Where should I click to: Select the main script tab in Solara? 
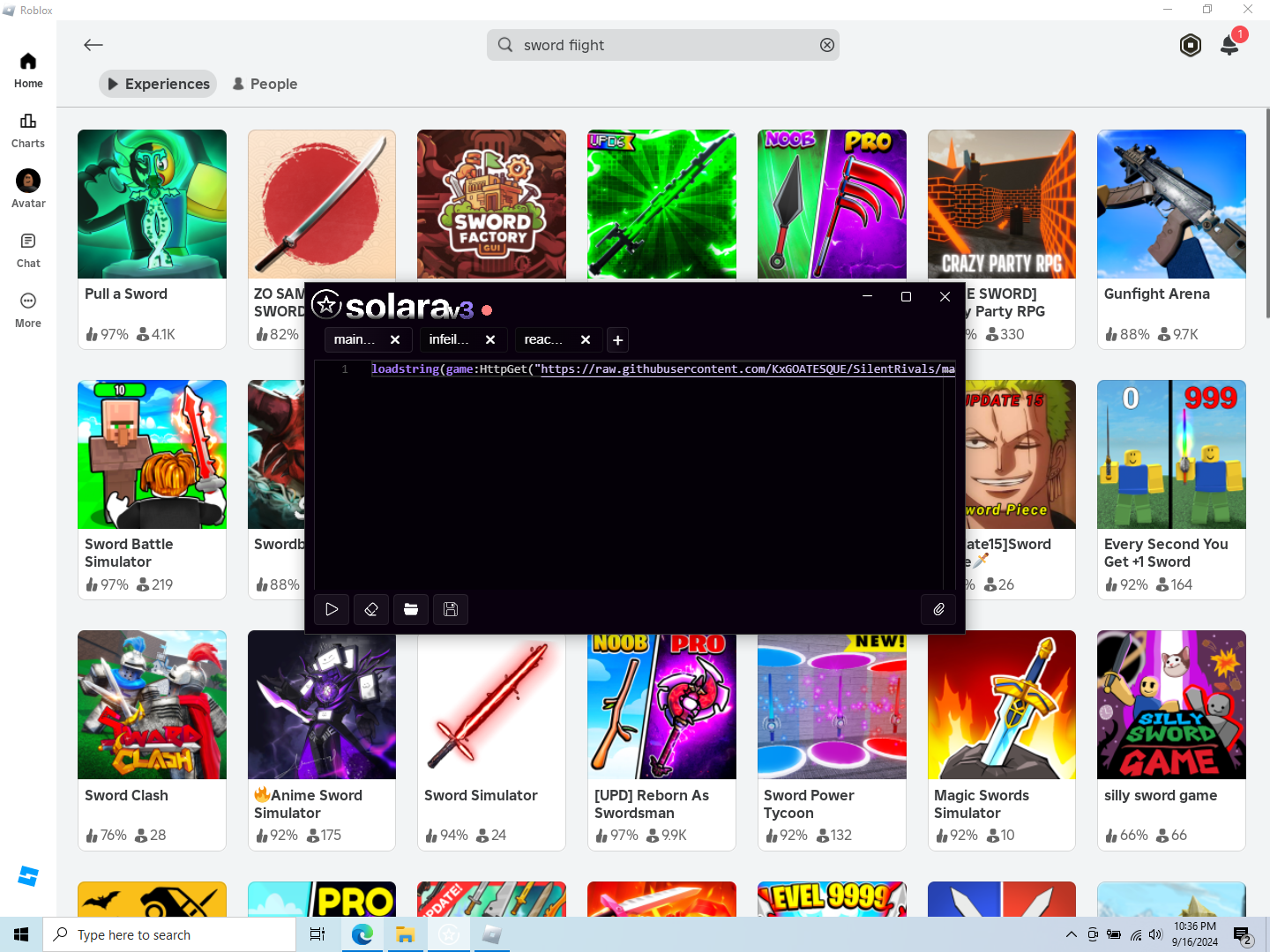[x=355, y=339]
